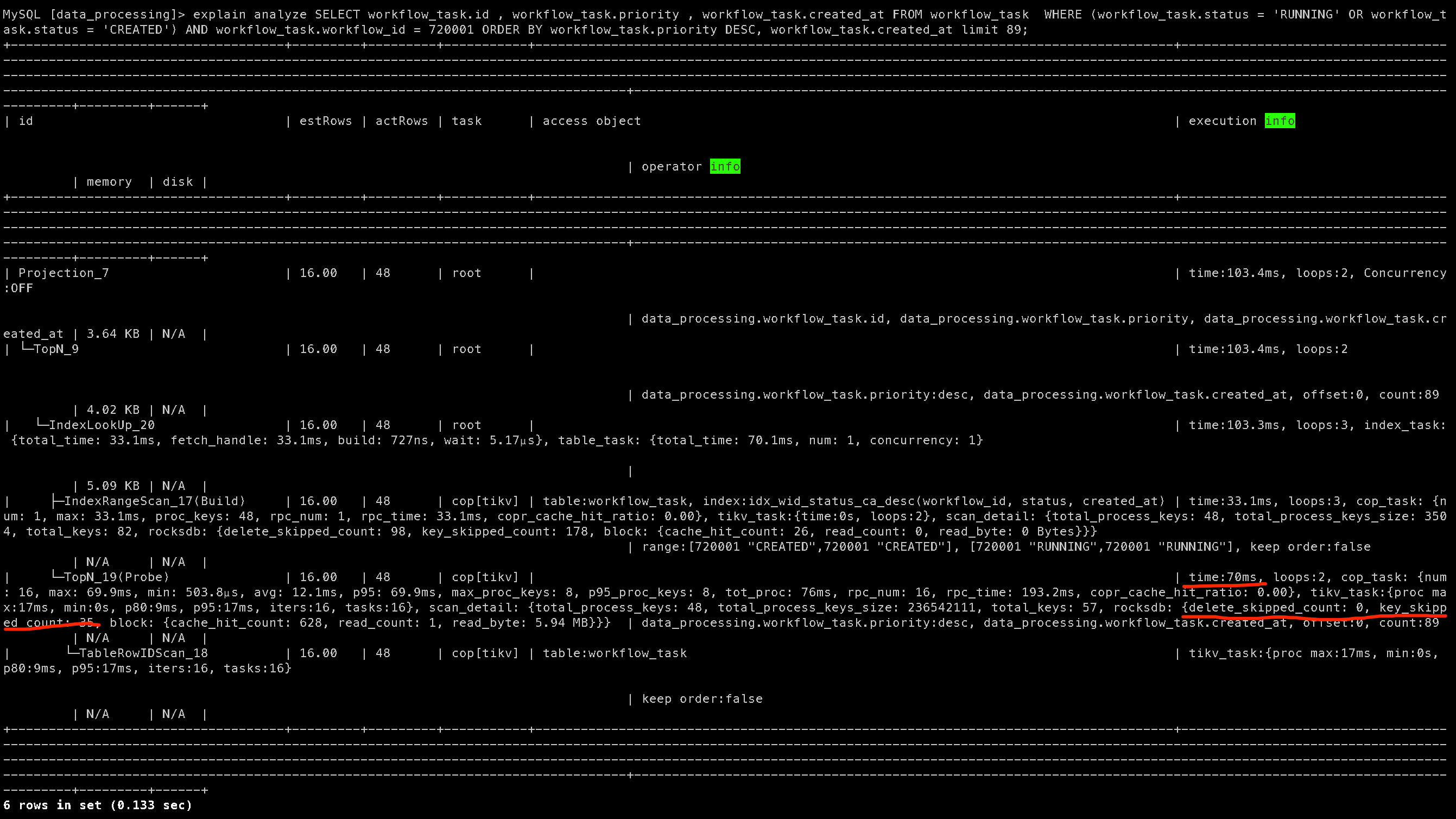Click the Projection_7 operator row
Viewport: 1456px width, 819px height.
coord(64,273)
